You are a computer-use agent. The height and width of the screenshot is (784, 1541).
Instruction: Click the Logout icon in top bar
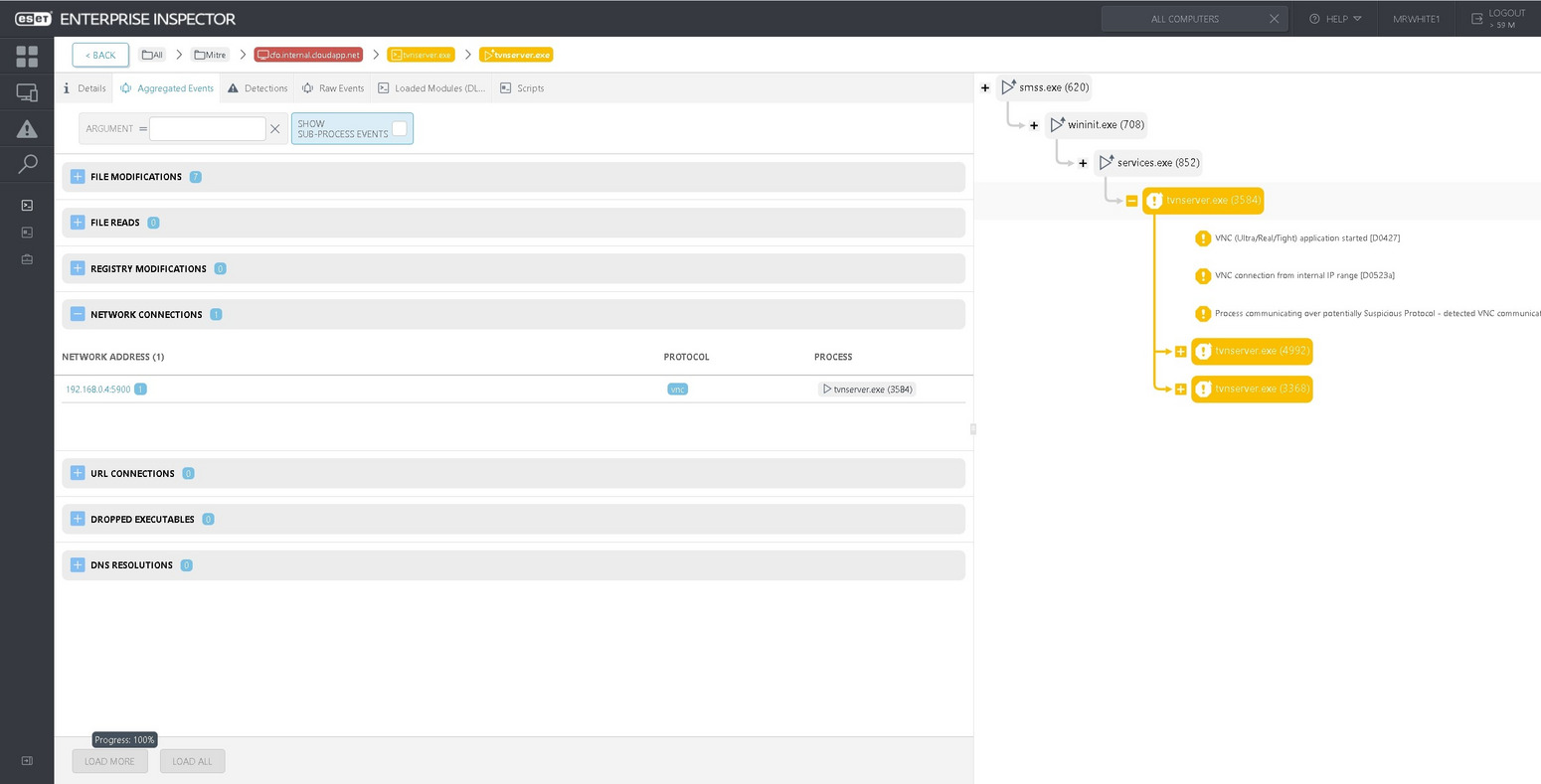tap(1477, 19)
